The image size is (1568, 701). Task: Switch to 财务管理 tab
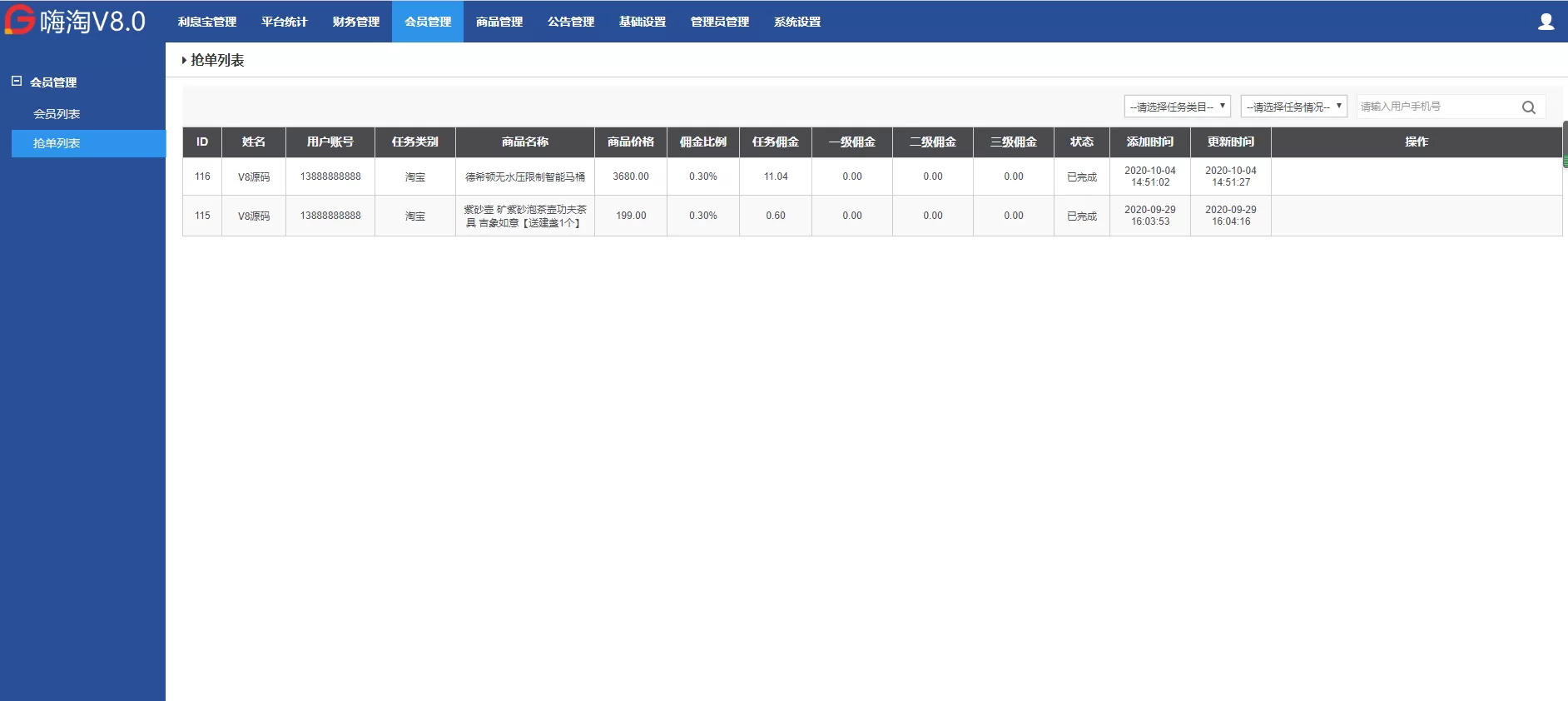pos(355,22)
